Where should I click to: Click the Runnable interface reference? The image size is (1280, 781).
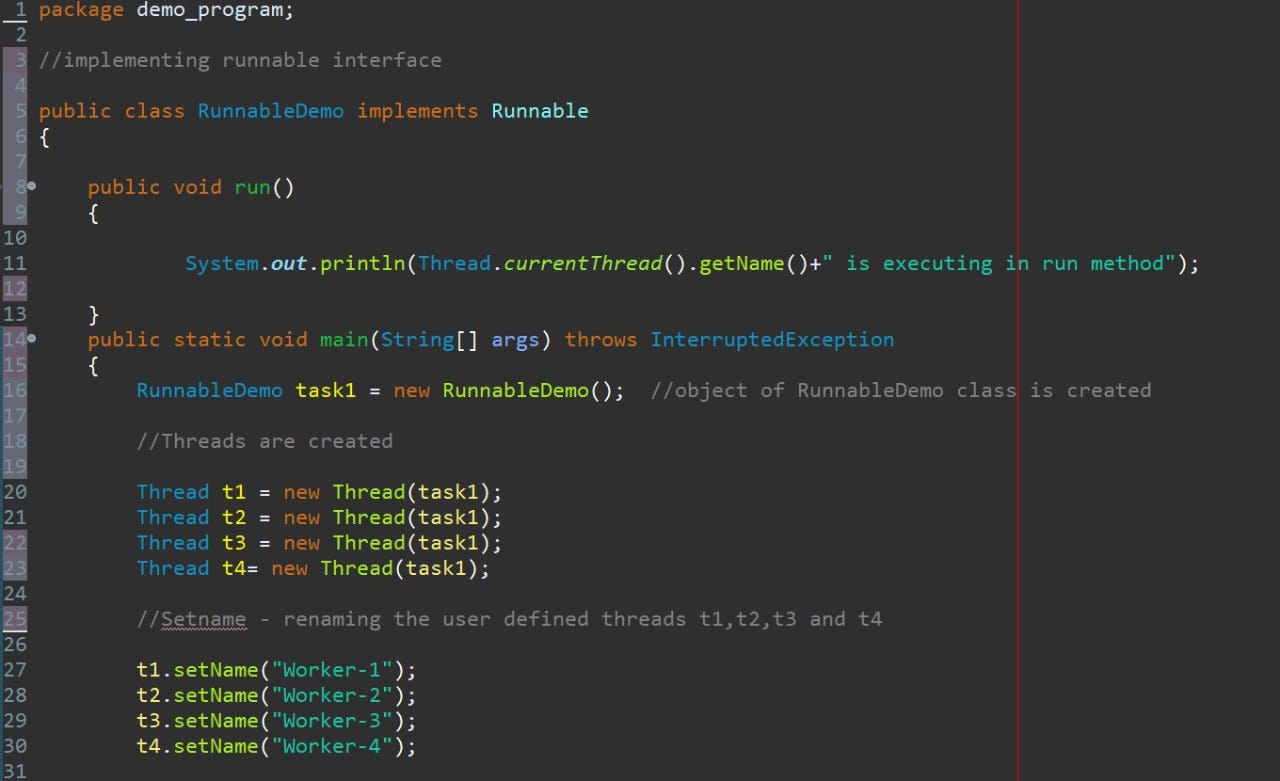point(539,110)
